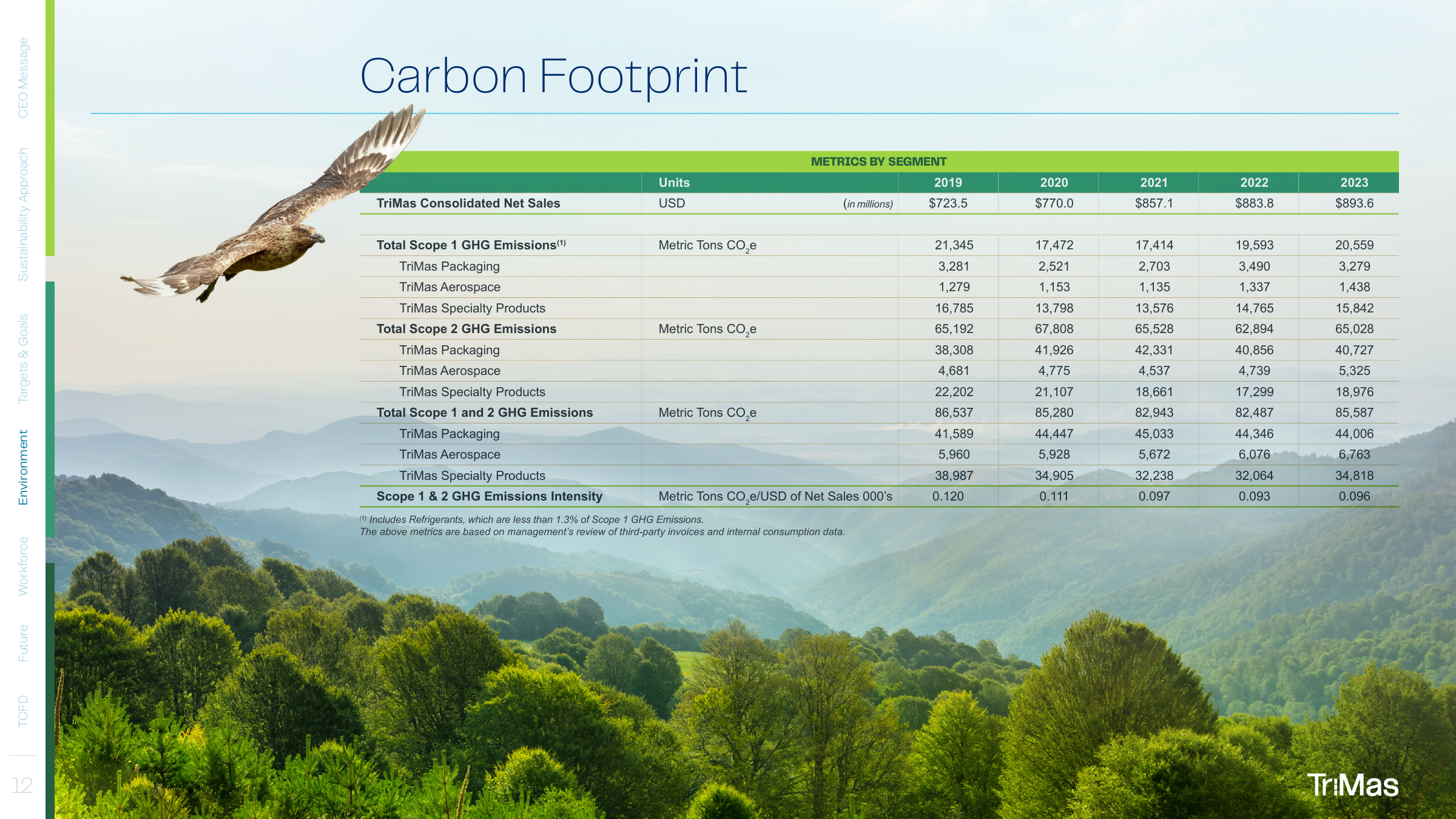
Task: Select the 2019 column header
Action: [948, 183]
